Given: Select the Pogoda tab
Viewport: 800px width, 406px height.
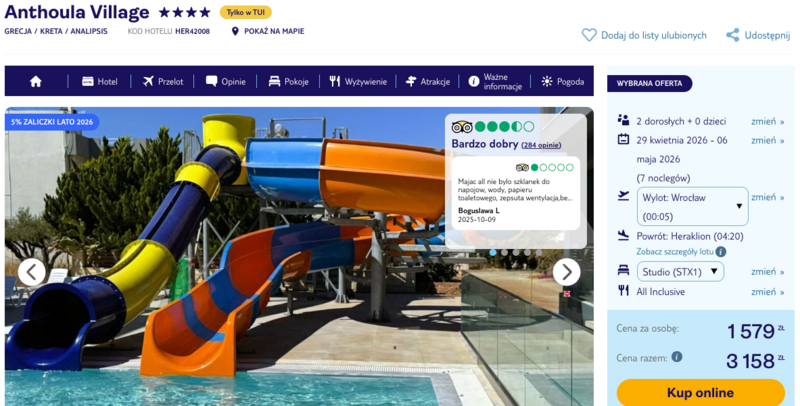Looking at the screenshot, I should pyautogui.click(x=562, y=81).
